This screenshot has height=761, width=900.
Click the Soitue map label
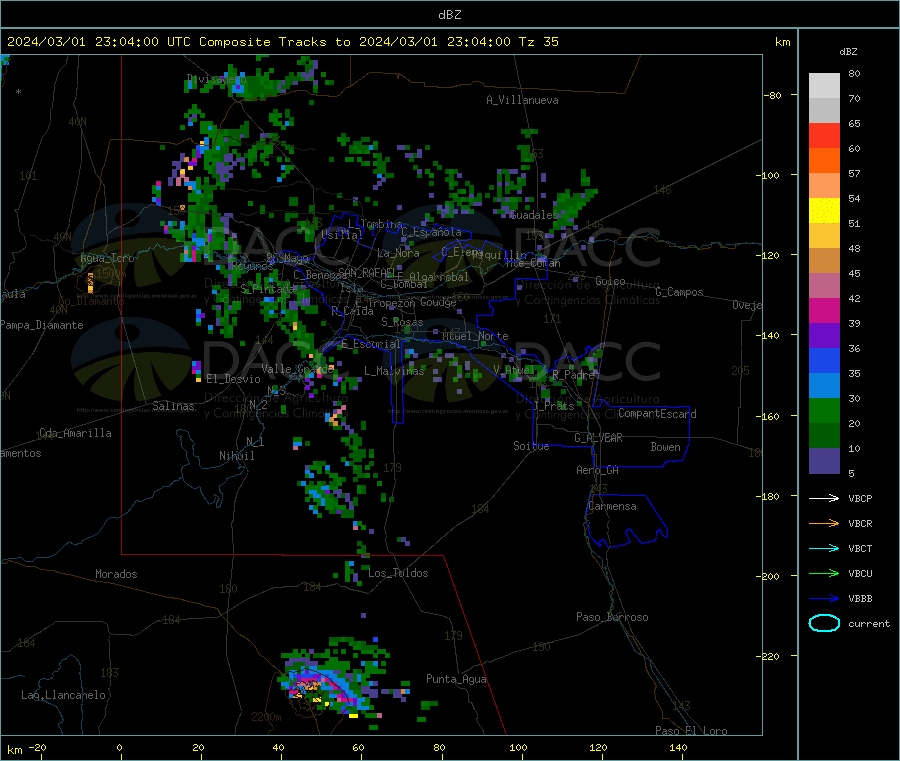point(531,446)
